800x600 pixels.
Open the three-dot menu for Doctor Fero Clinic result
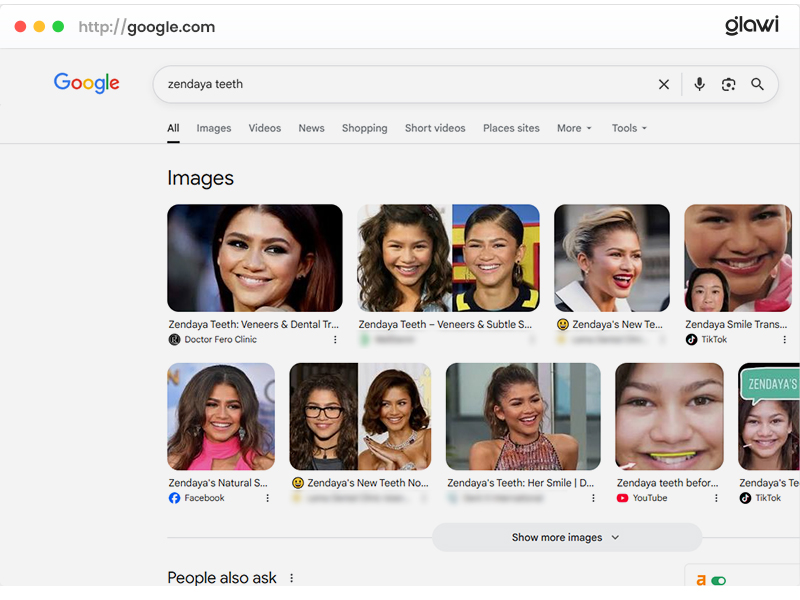335,340
